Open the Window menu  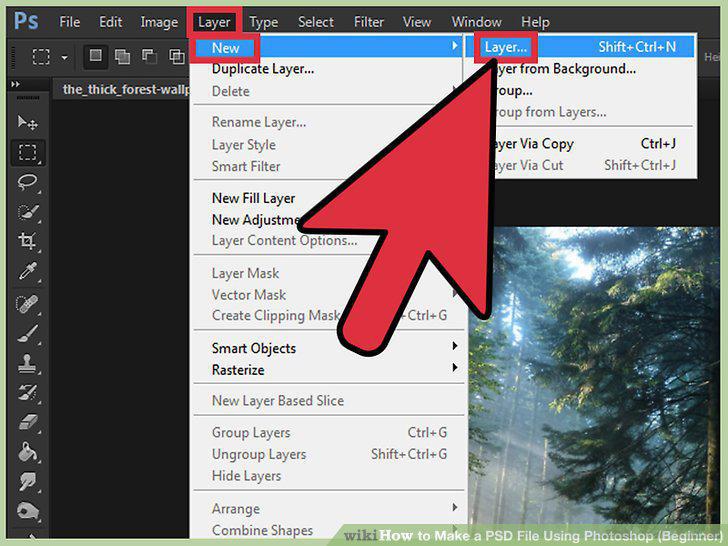click(x=476, y=22)
